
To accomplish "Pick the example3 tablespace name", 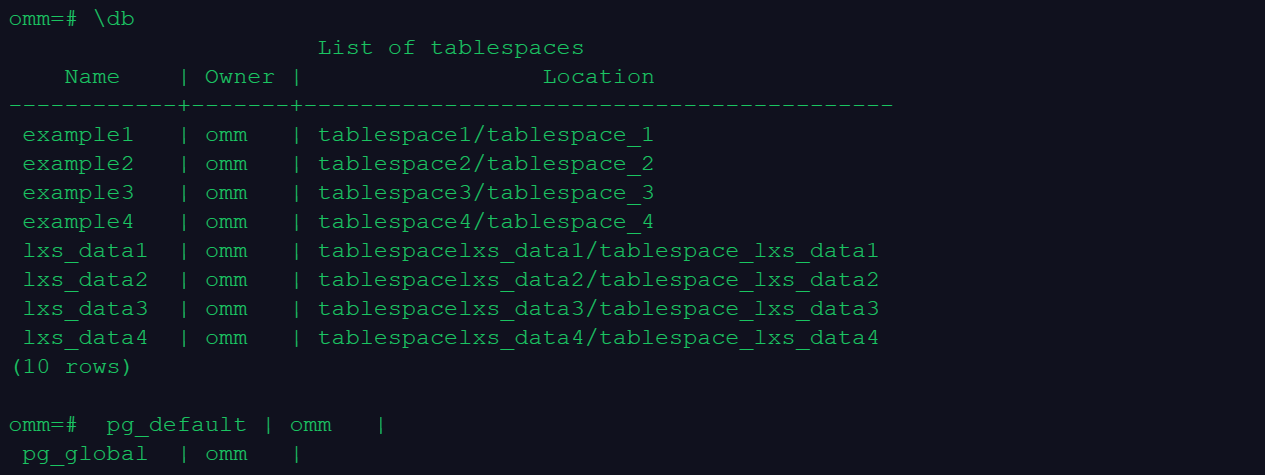I will [x=78, y=193].
